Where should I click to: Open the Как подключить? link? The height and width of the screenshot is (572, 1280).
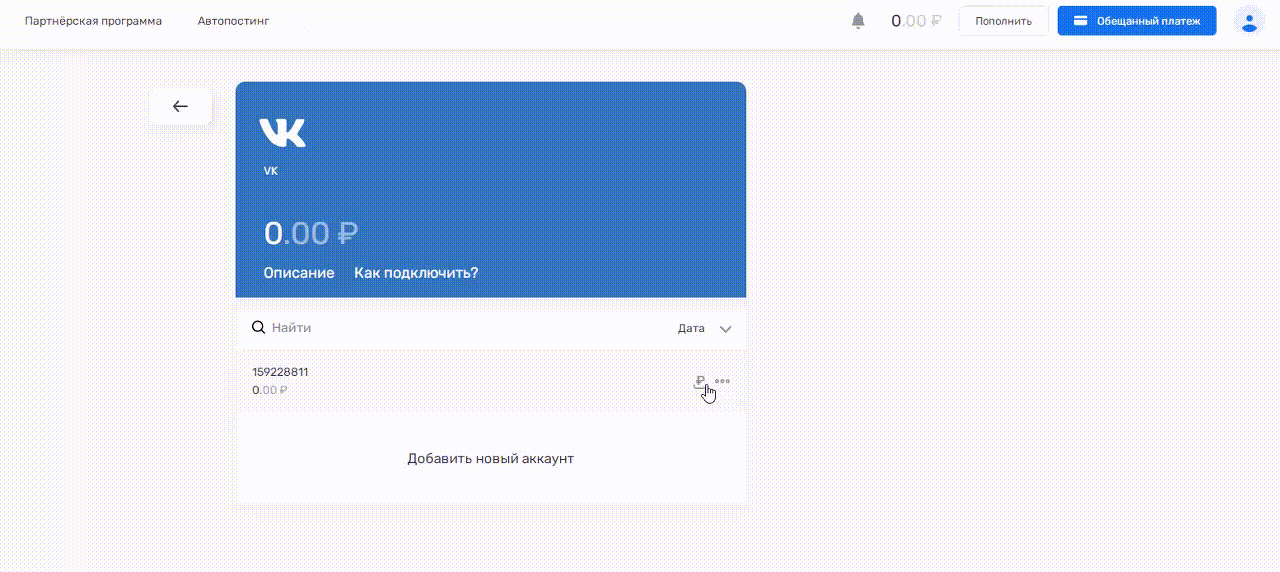[x=416, y=273]
